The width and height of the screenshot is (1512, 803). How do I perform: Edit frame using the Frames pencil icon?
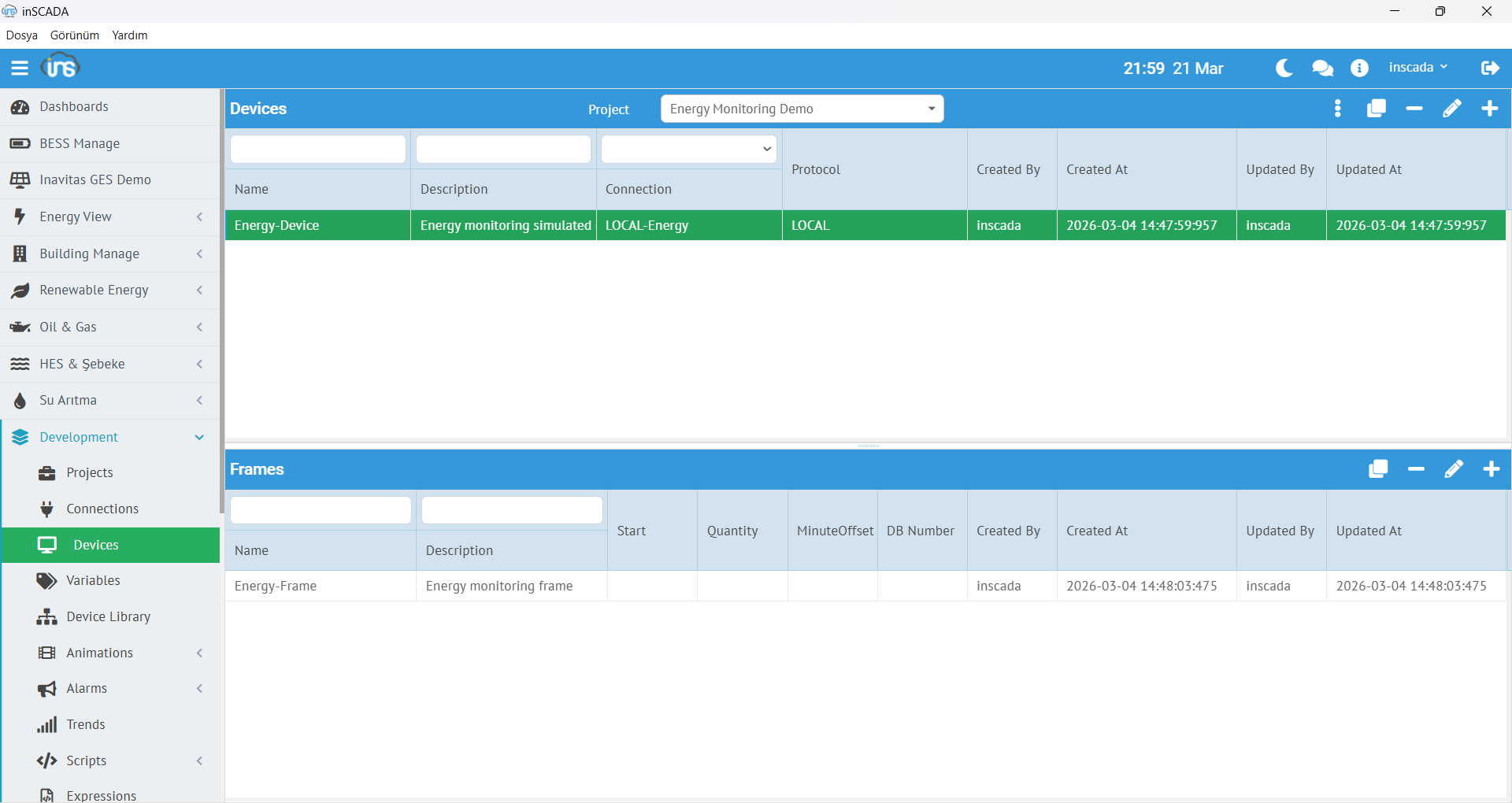[x=1453, y=469]
